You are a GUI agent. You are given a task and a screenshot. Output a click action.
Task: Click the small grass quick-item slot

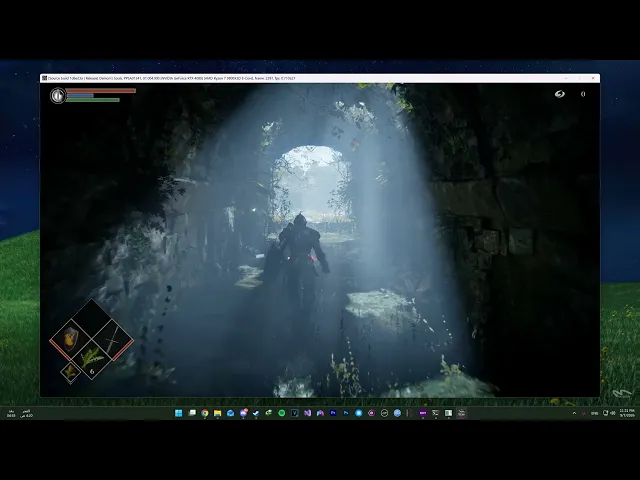70,372
